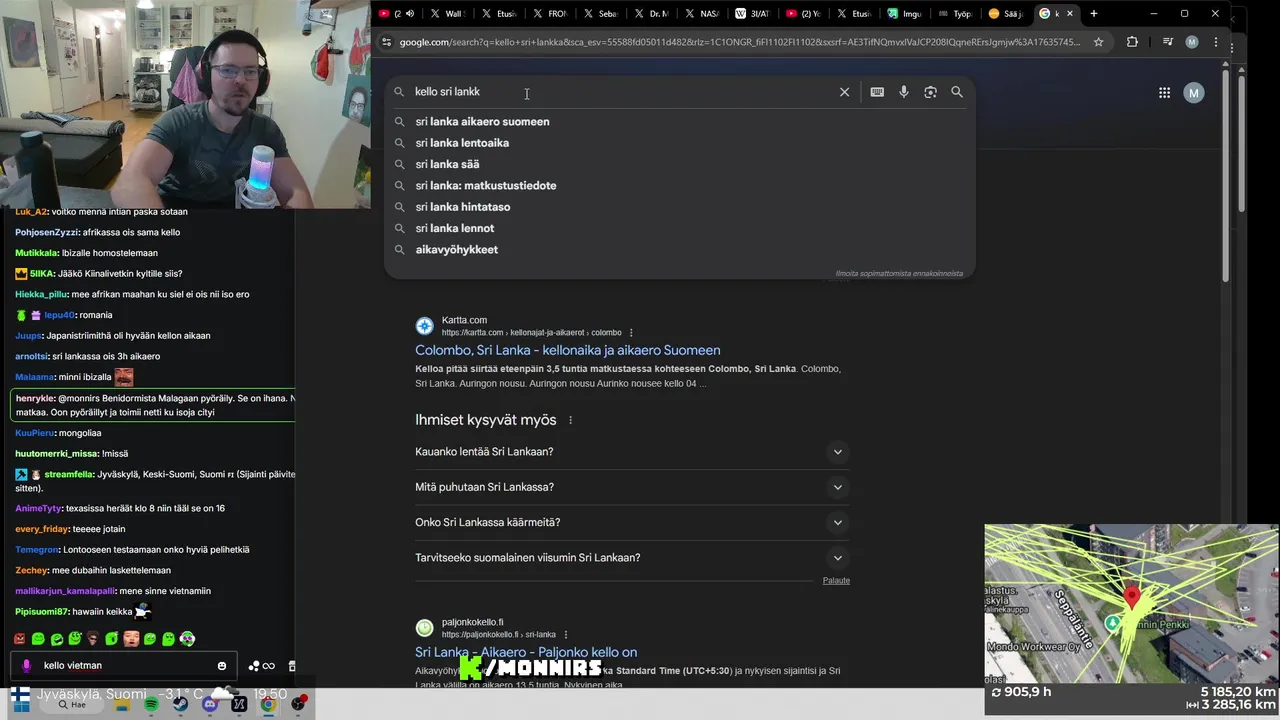Image resolution: width=1280 pixels, height=720 pixels.
Task: Open Google Lens image search
Action: [930, 92]
